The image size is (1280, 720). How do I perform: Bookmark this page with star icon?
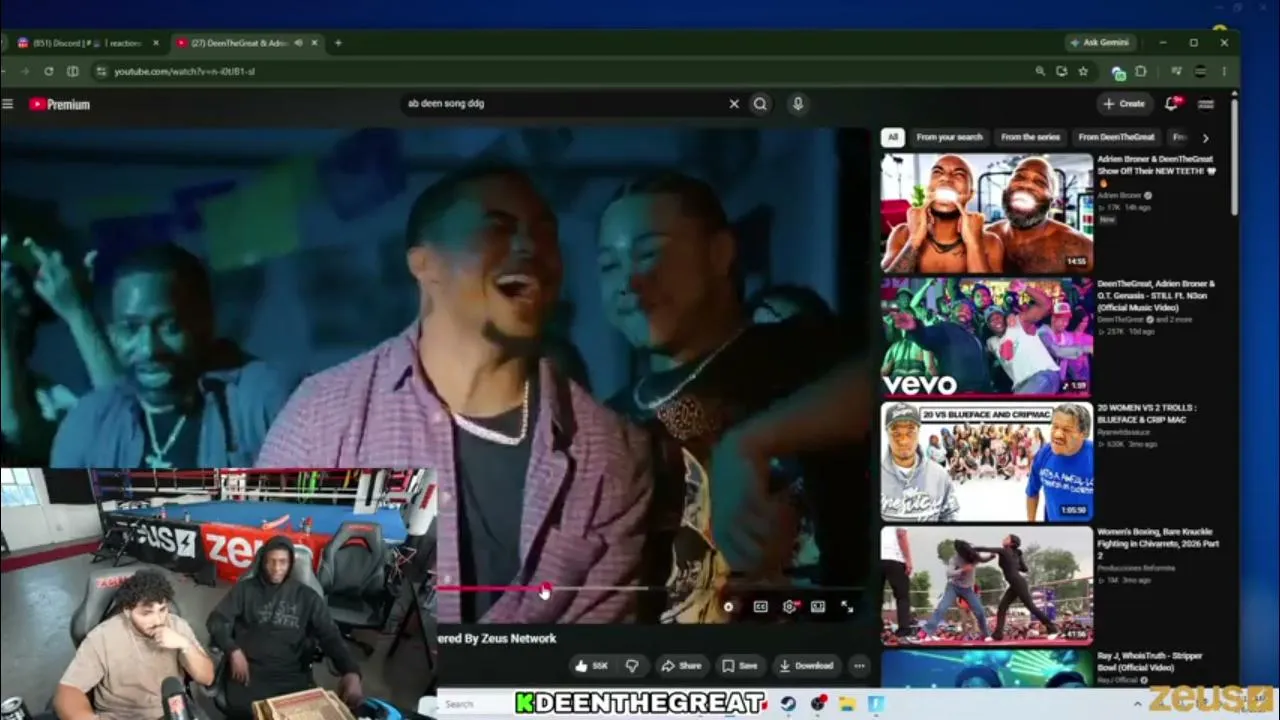[x=1083, y=72]
